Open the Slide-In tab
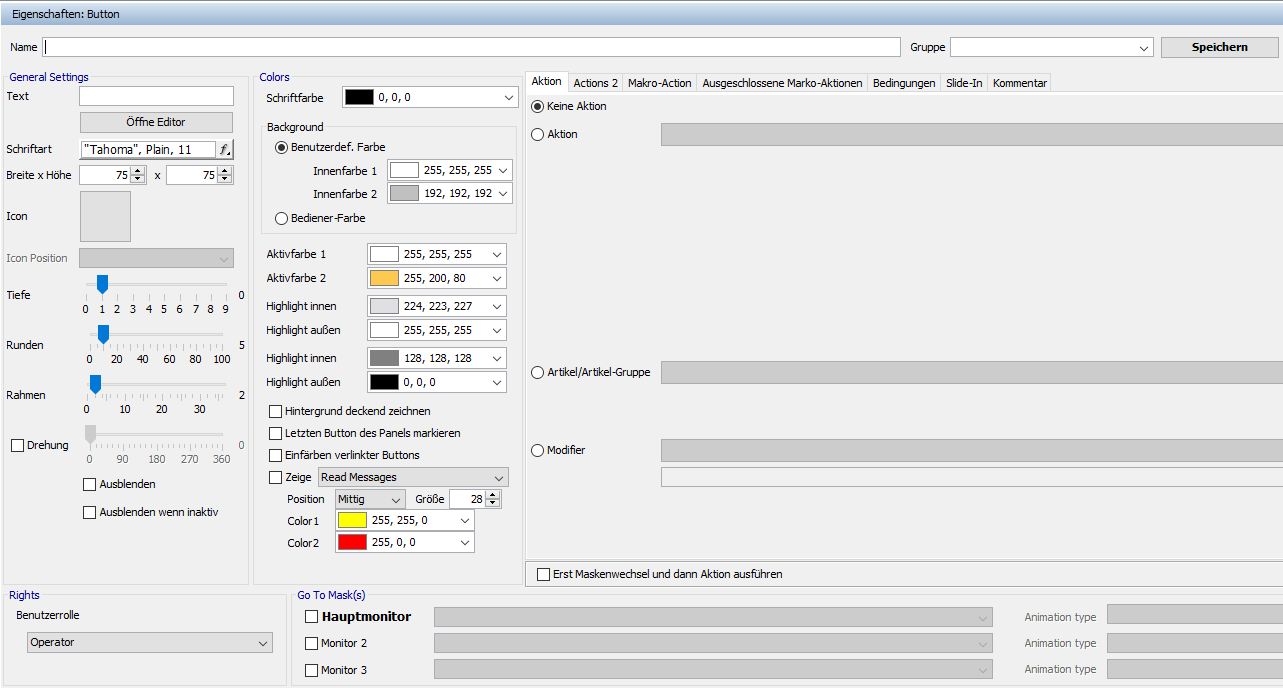This screenshot has height=688, width=1283. coord(965,83)
